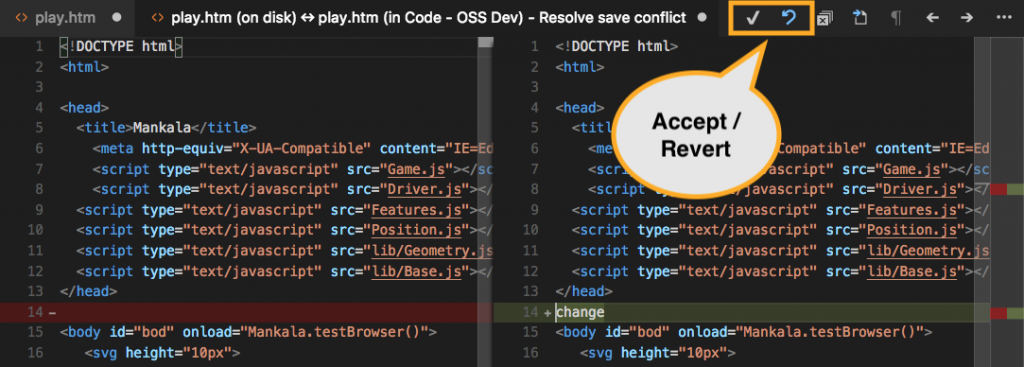Viewport: 1024px width, 367px height.
Task: Open the lib/Geometry.js link in the on-disk editor
Action: [432, 250]
